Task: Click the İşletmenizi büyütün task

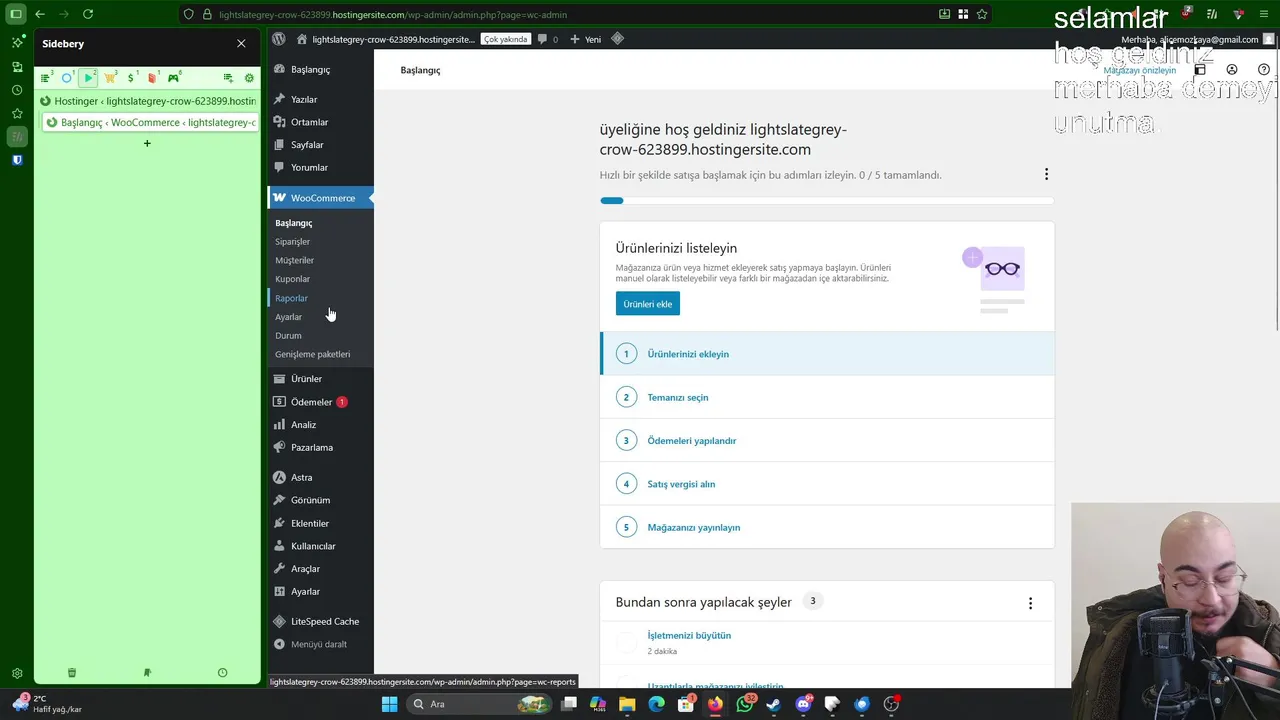Action: (x=689, y=636)
